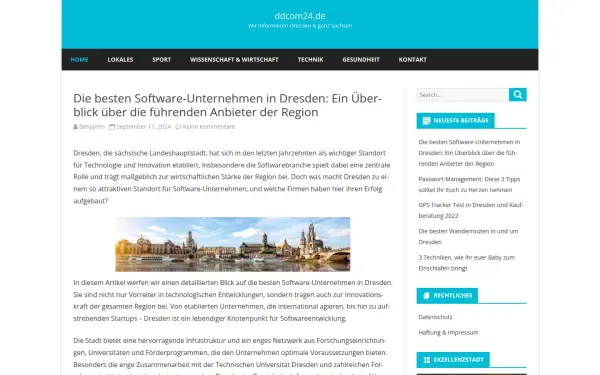Viewport: 600px width, 375px height.
Task: Open the Passwort-Management 3 Tipps post
Action: pos(469,184)
